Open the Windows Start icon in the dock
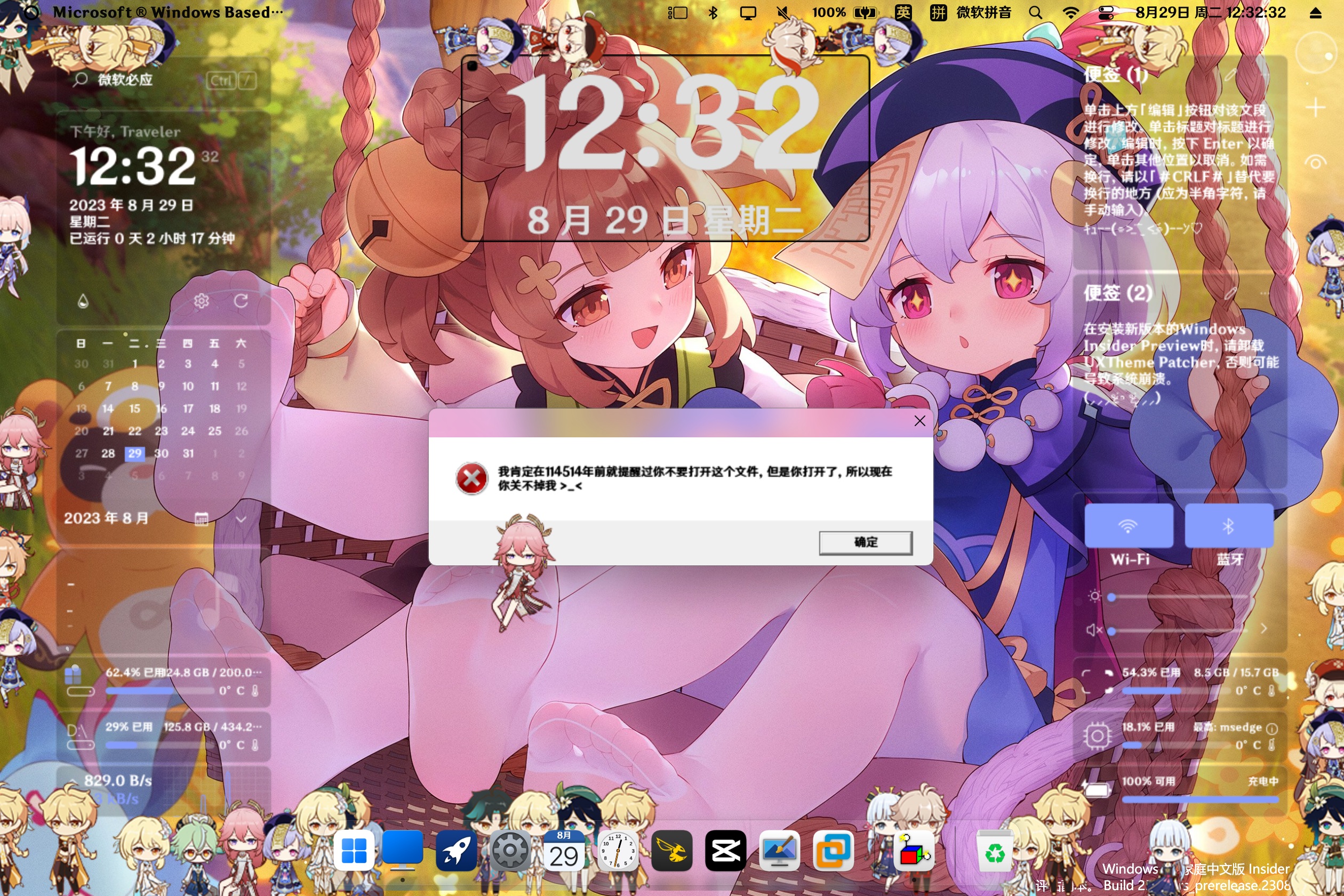The height and width of the screenshot is (896, 1344). tap(354, 851)
